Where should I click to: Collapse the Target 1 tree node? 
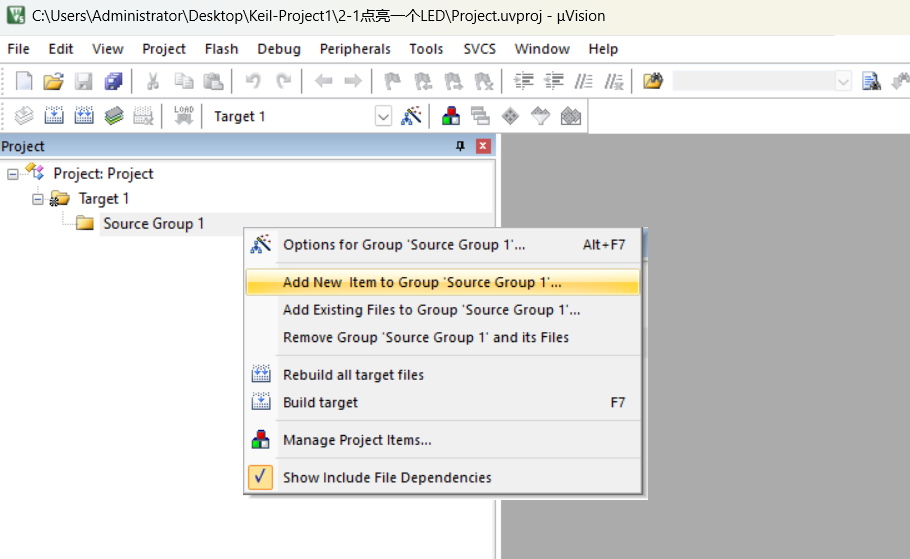pyautogui.click(x=38, y=199)
